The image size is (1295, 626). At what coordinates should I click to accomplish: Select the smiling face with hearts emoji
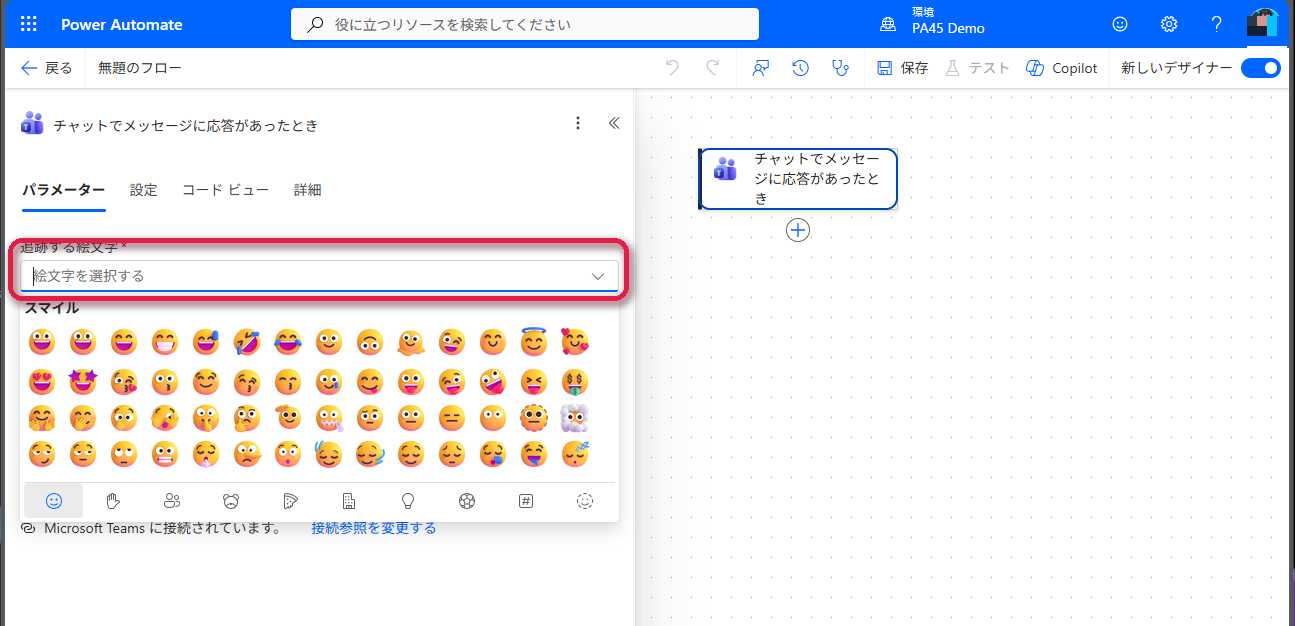click(x=575, y=342)
